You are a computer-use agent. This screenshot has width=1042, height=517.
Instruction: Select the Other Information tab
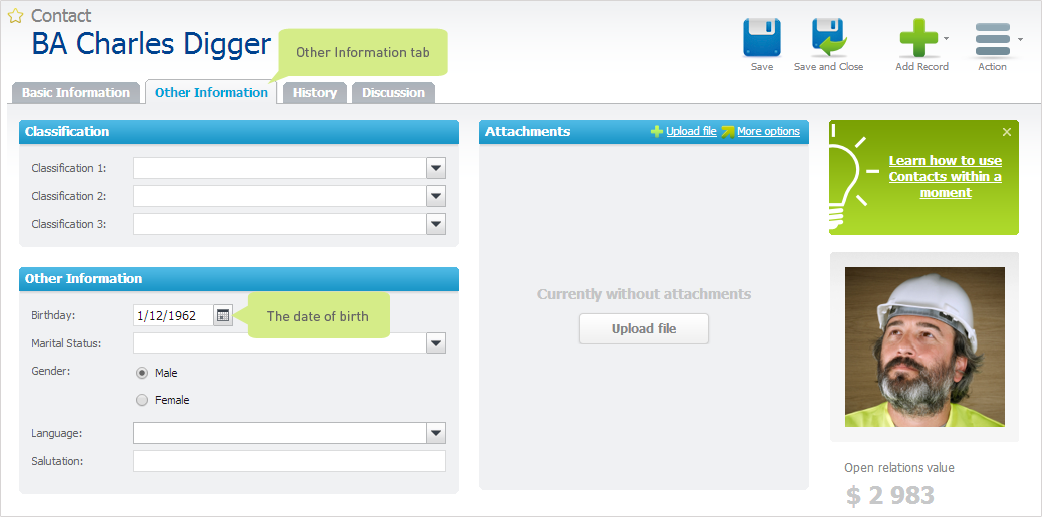pos(211,92)
